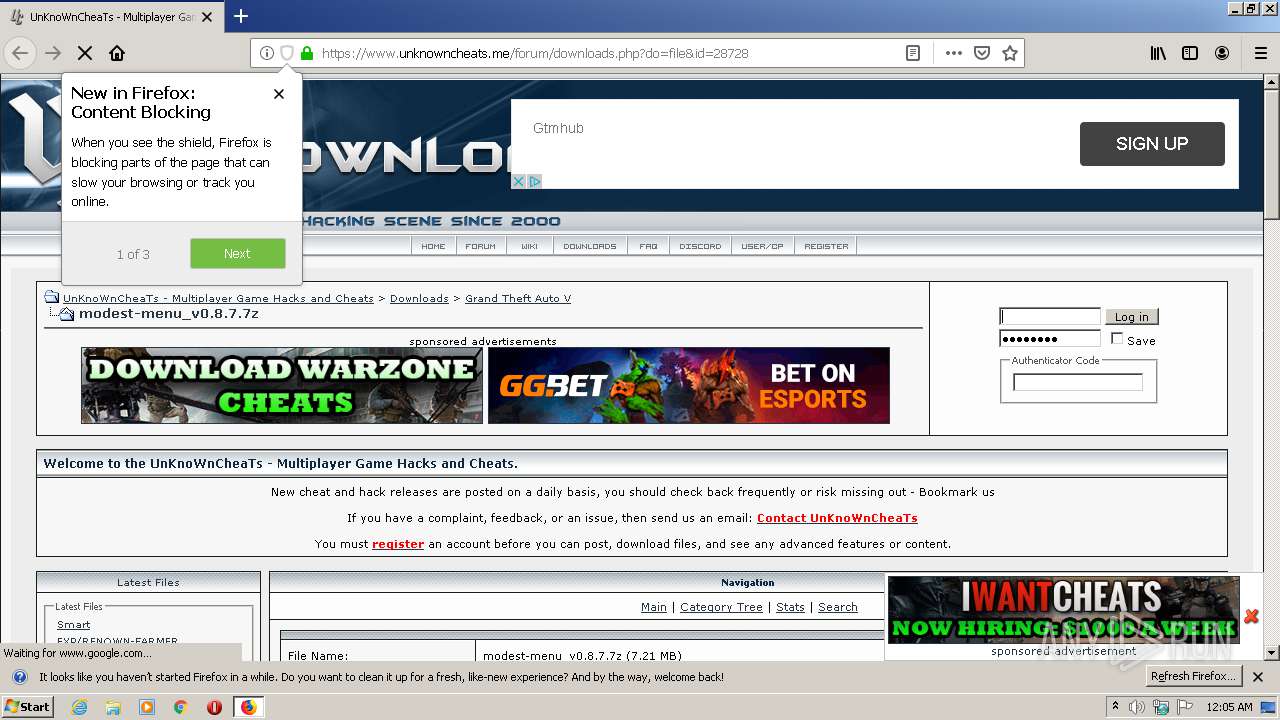Close the IWantCheats floating ad

point(1251,616)
